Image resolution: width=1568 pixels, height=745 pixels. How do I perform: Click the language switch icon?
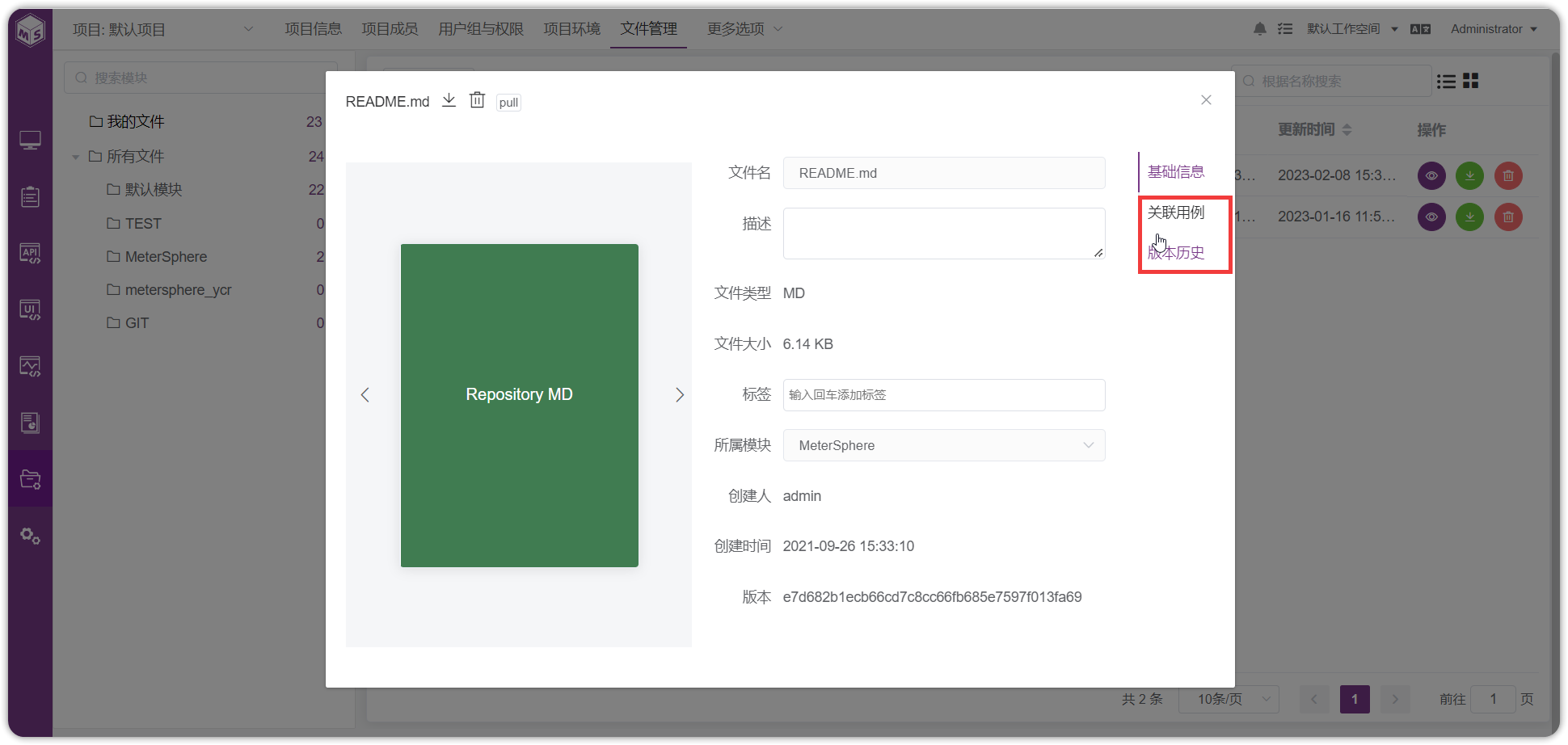pyautogui.click(x=1420, y=29)
